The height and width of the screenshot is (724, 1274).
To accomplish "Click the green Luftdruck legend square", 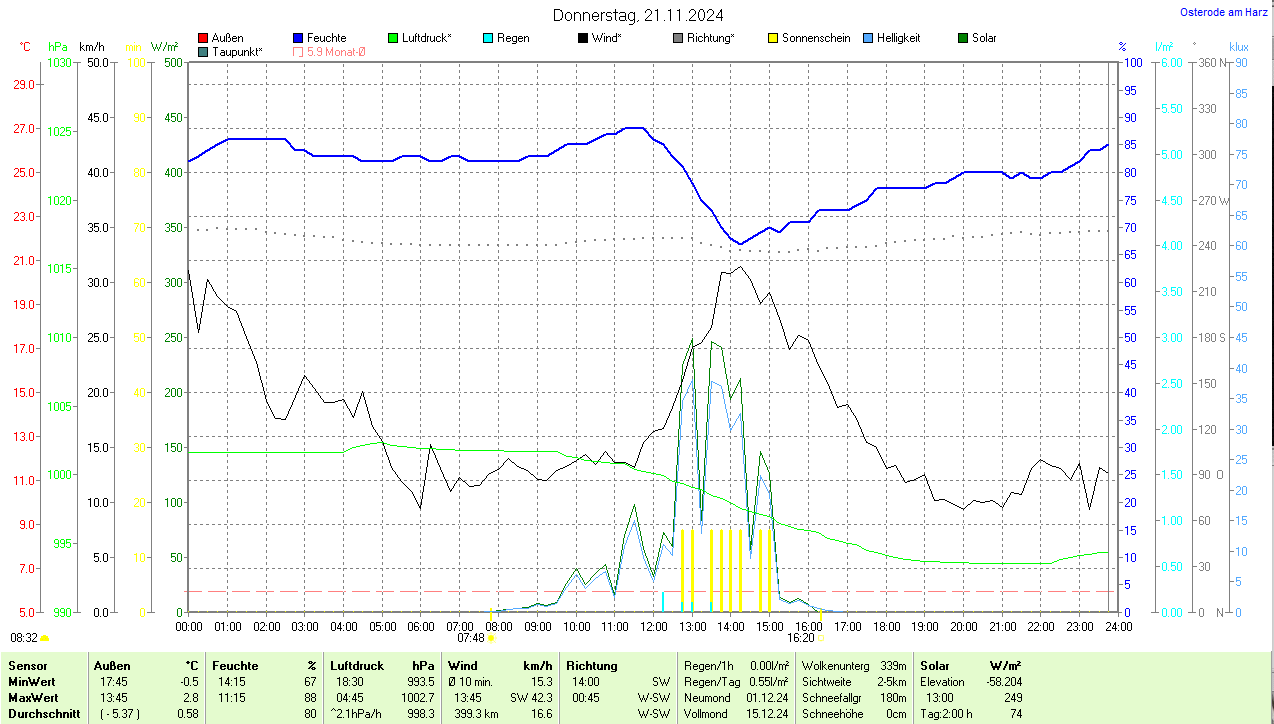I will tap(393, 38).
